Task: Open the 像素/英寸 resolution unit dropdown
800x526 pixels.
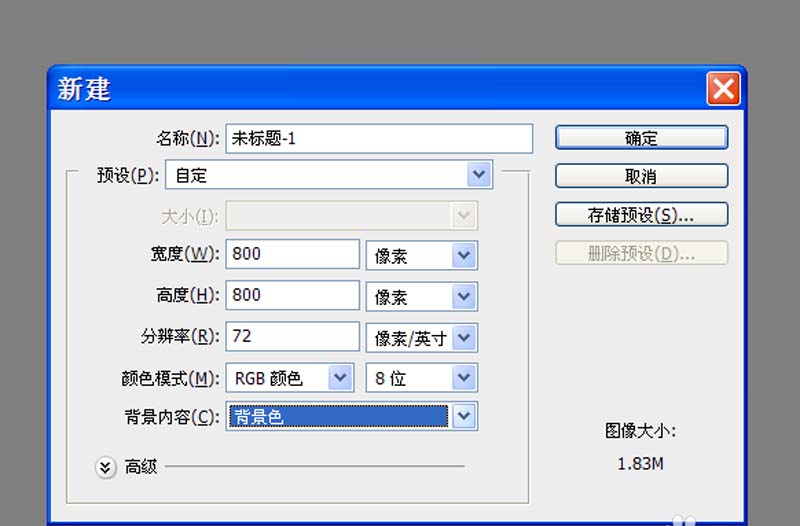Action: click(x=421, y=338)
